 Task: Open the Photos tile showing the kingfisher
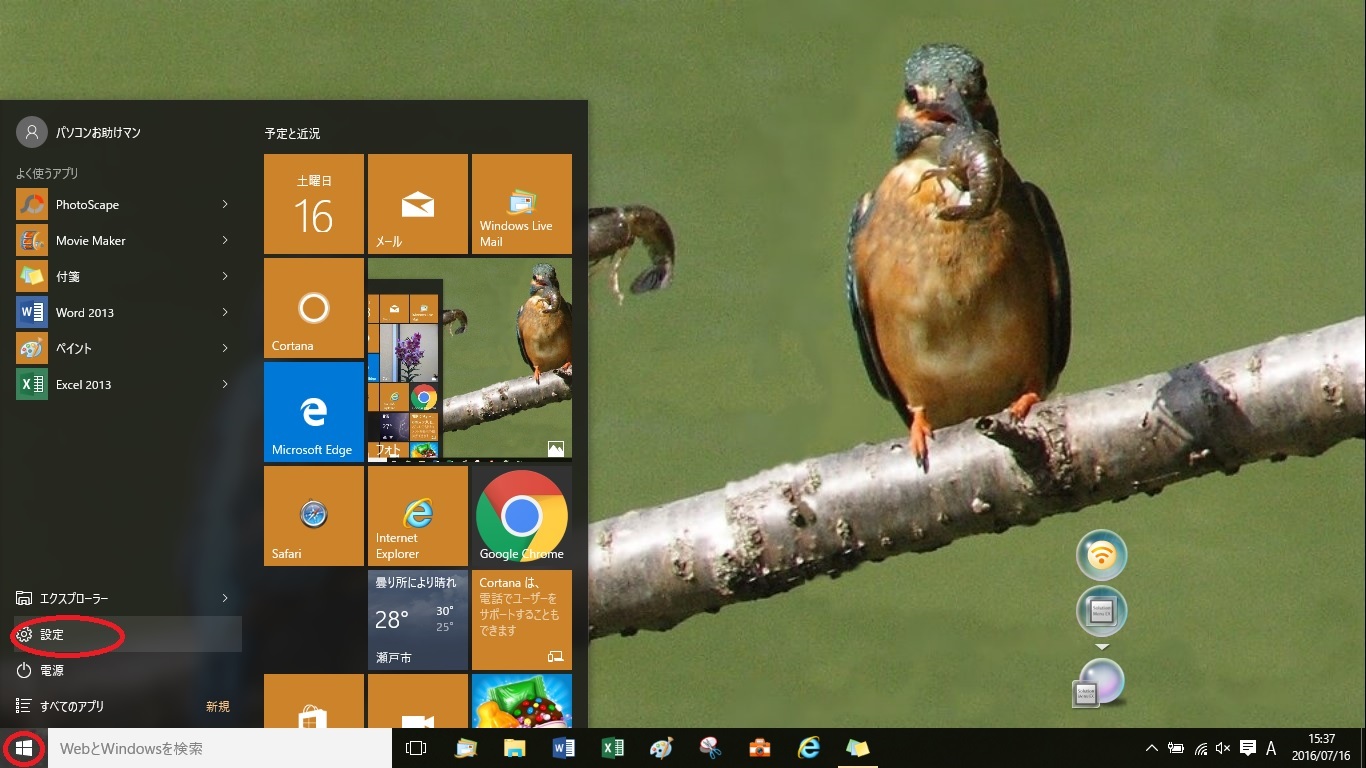[470, 360]
